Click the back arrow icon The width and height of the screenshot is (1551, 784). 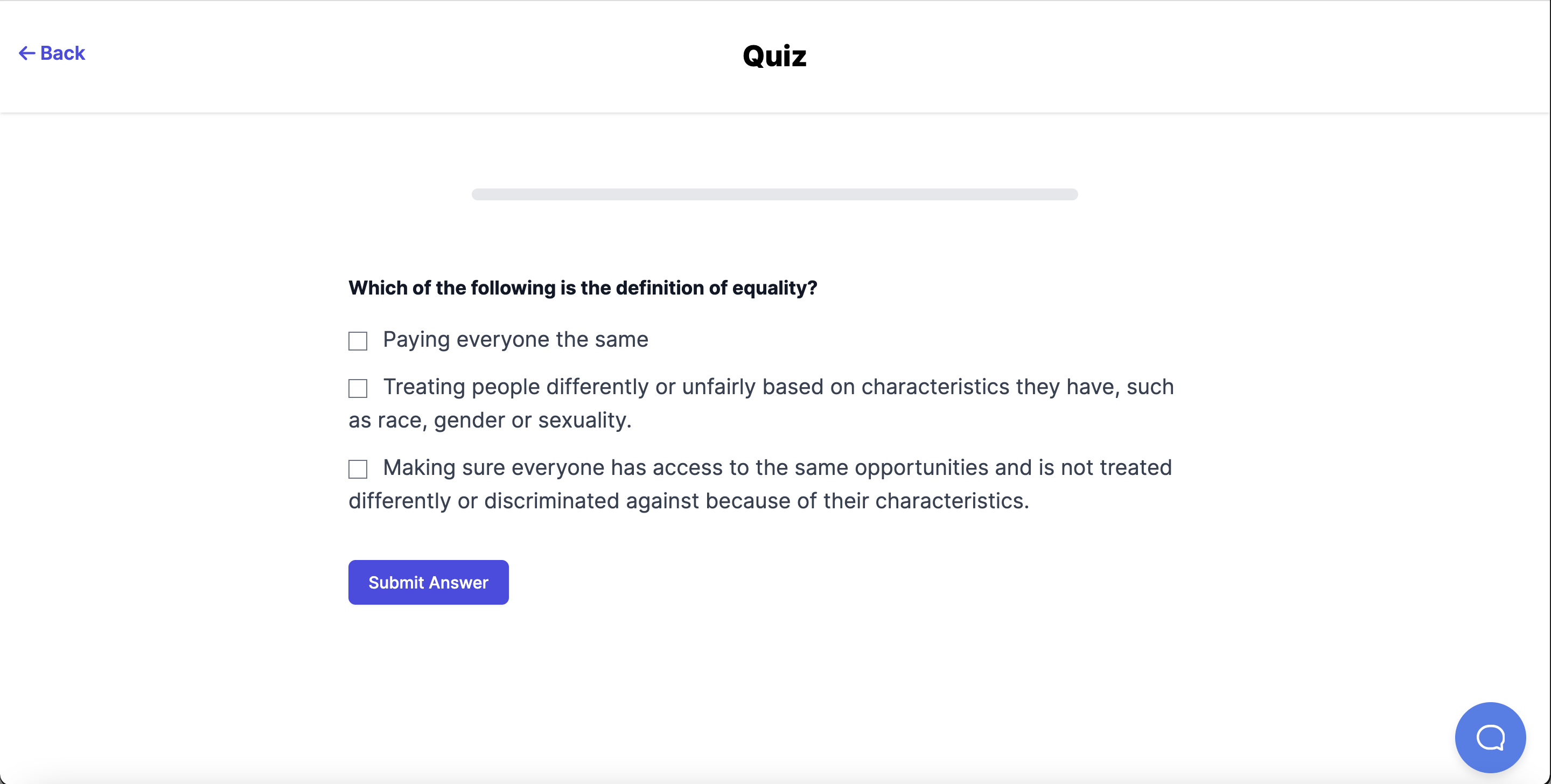pos(26,54)
